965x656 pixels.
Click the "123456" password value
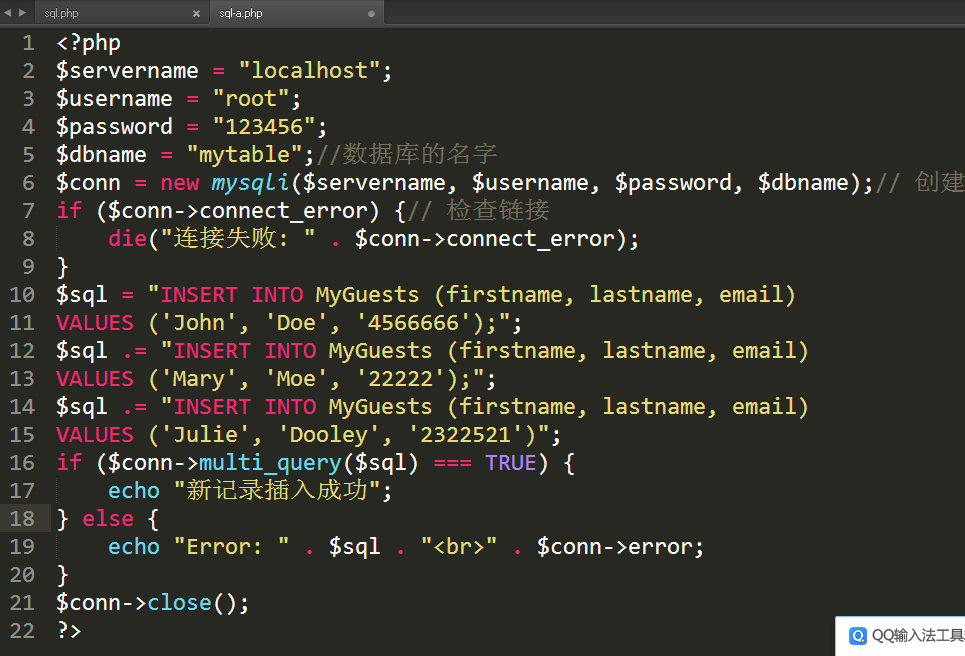[x=264, y=127]
